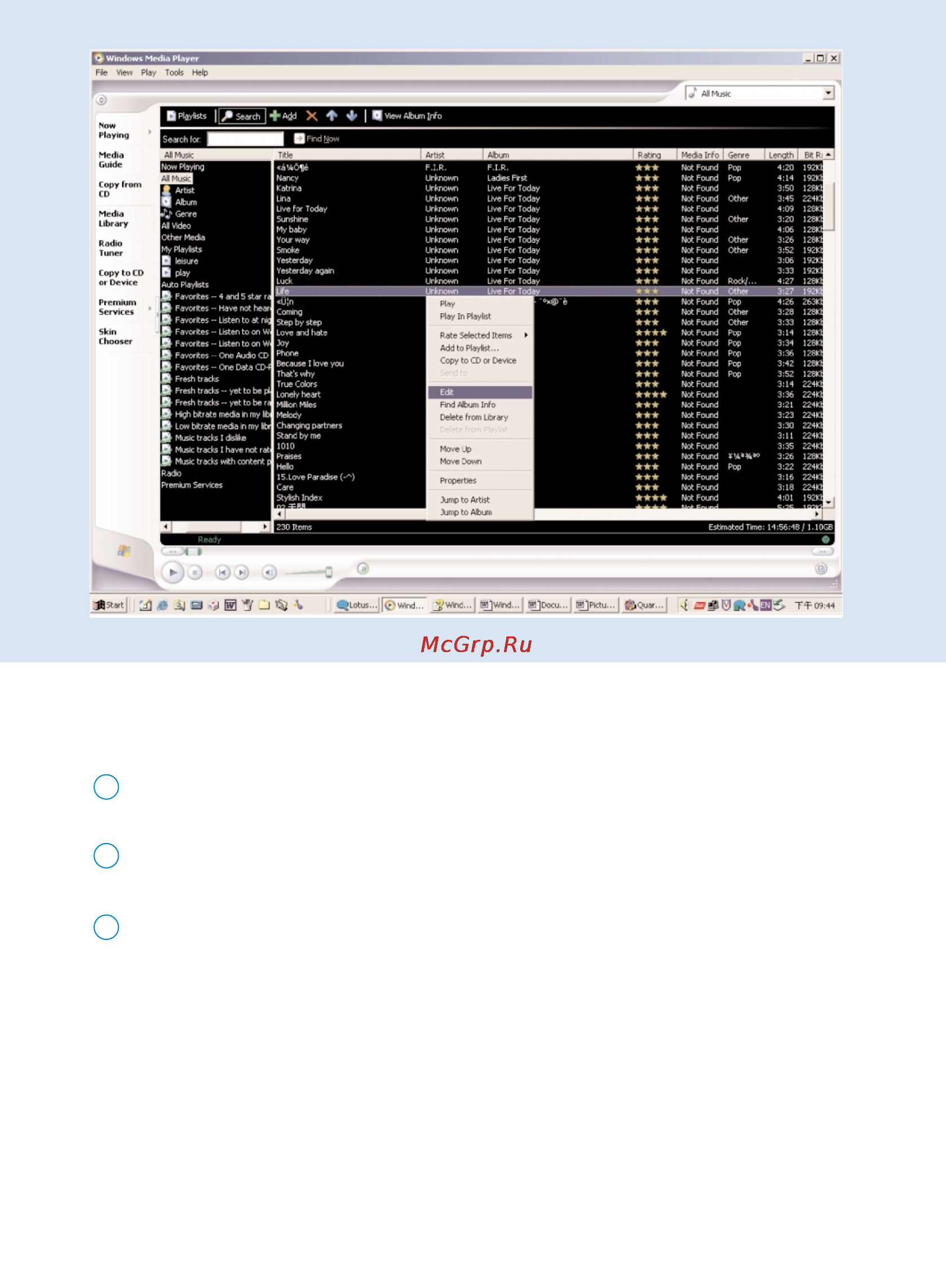Choose Edit in the context menu
946x1288 pixels.
coord(480,393)
